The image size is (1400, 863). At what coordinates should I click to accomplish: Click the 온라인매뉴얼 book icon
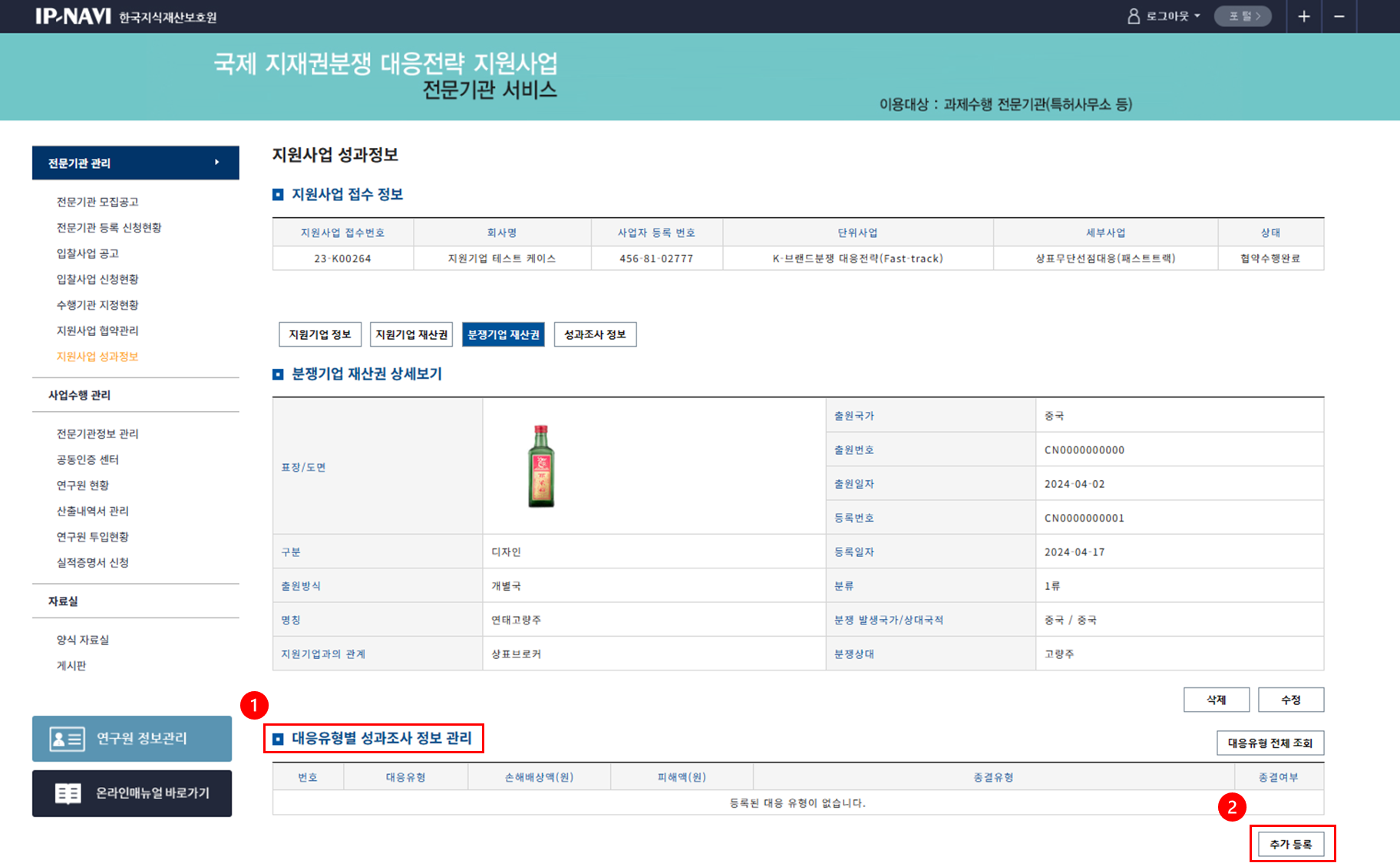point(68,793)
